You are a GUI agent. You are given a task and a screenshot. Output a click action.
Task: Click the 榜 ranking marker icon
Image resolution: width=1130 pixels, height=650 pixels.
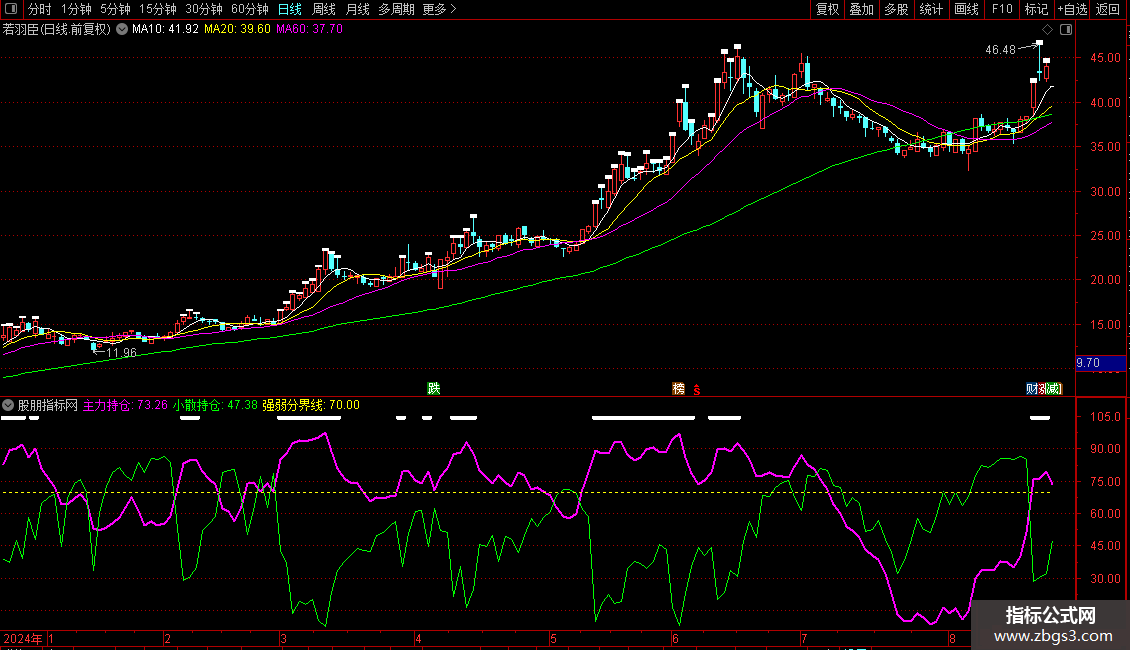pos(679,388)
